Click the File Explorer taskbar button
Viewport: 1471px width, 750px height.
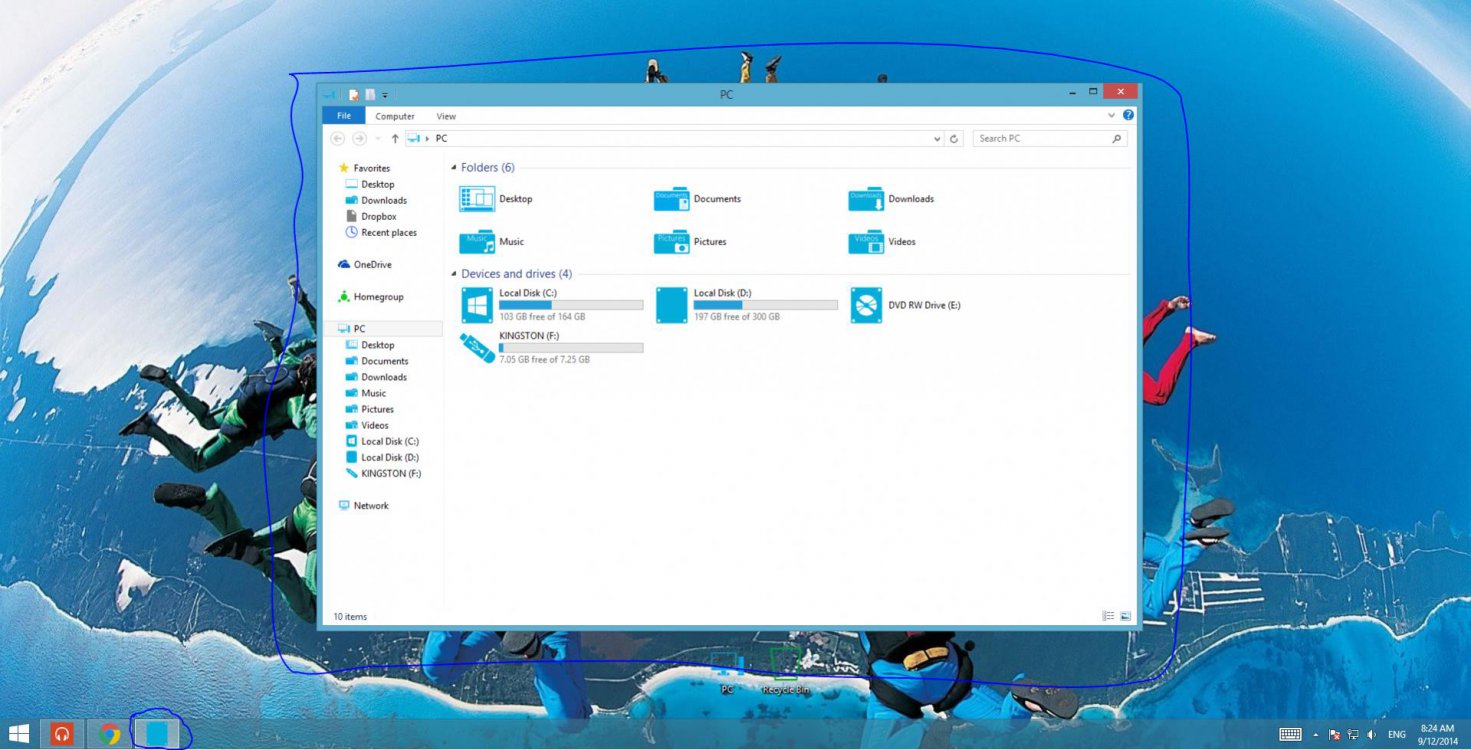tap(157, 734)
